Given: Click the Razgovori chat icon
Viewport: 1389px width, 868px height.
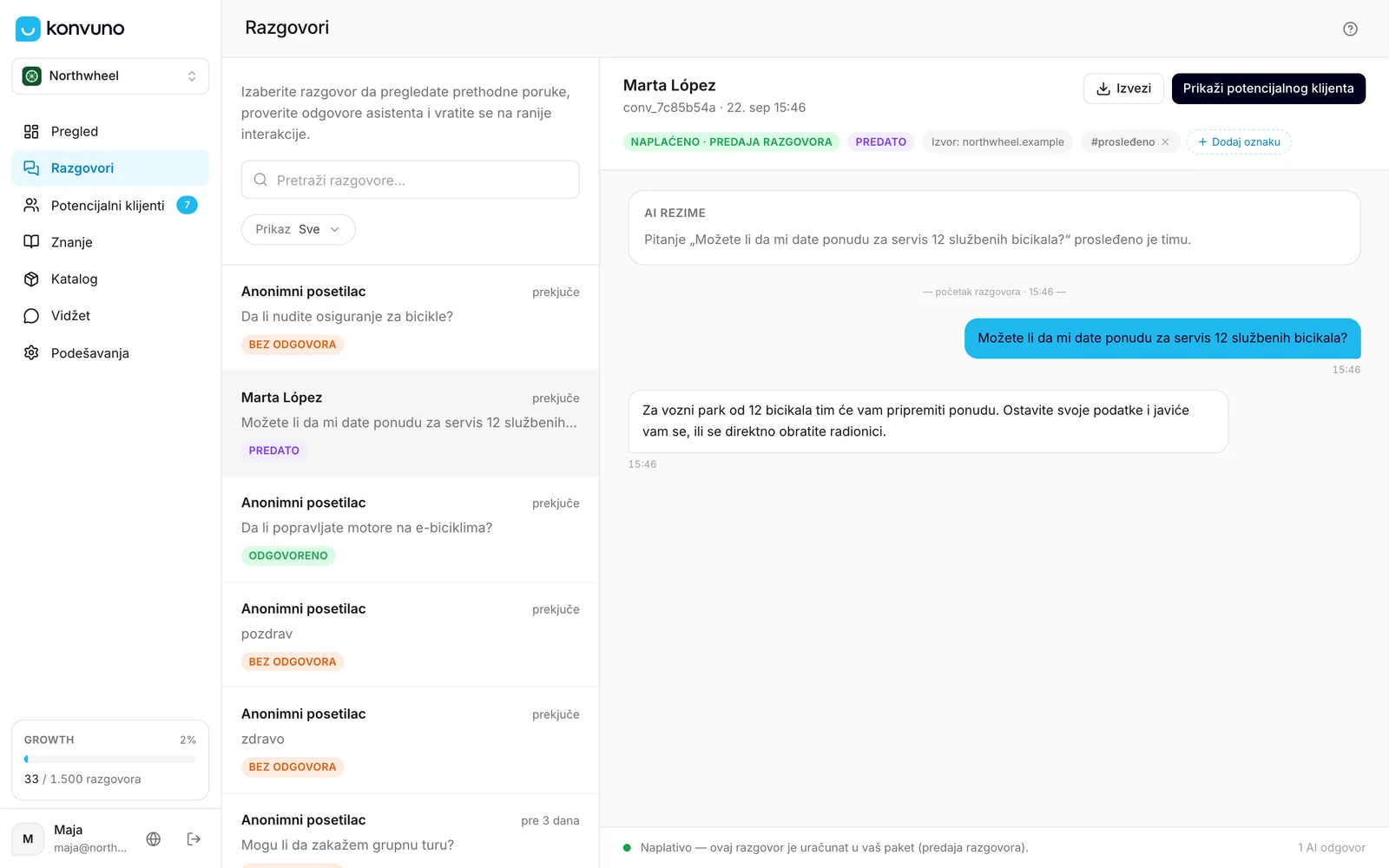Looking at the screenshot, I should coord(31,168).
